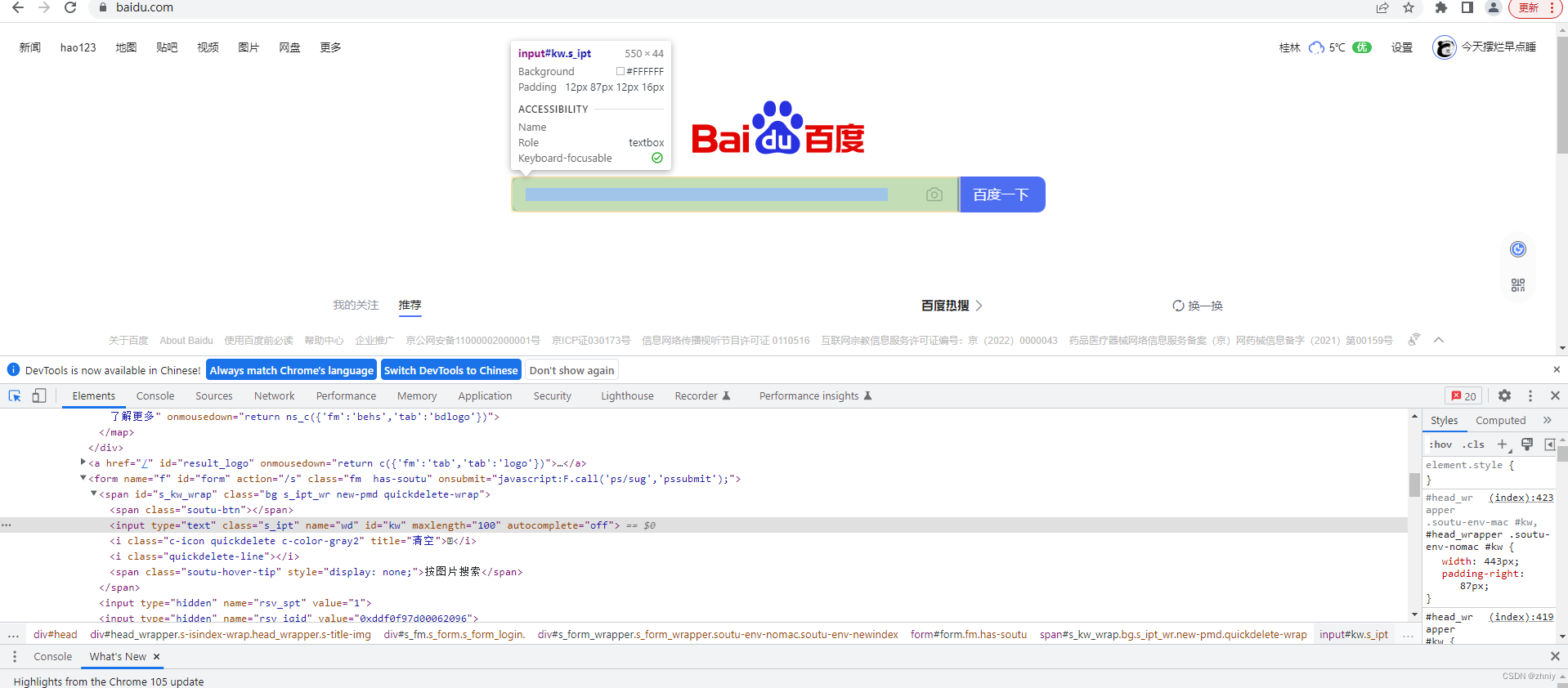Toggle the browser side panel icon
1568x688 pixels.
point(1467,7)
